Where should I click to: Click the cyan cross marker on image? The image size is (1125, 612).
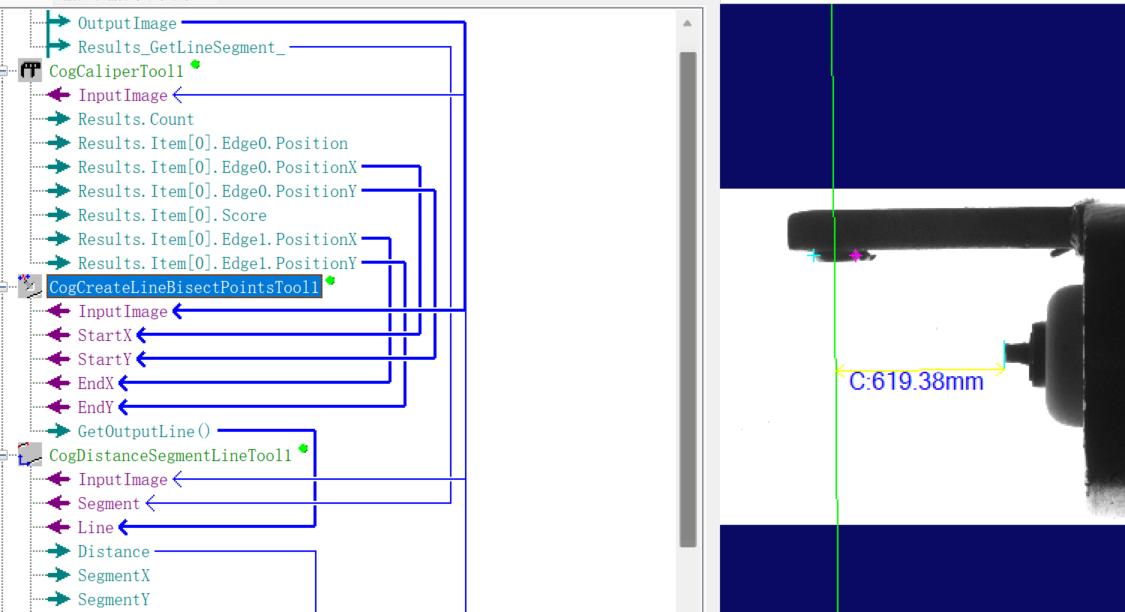813,255
